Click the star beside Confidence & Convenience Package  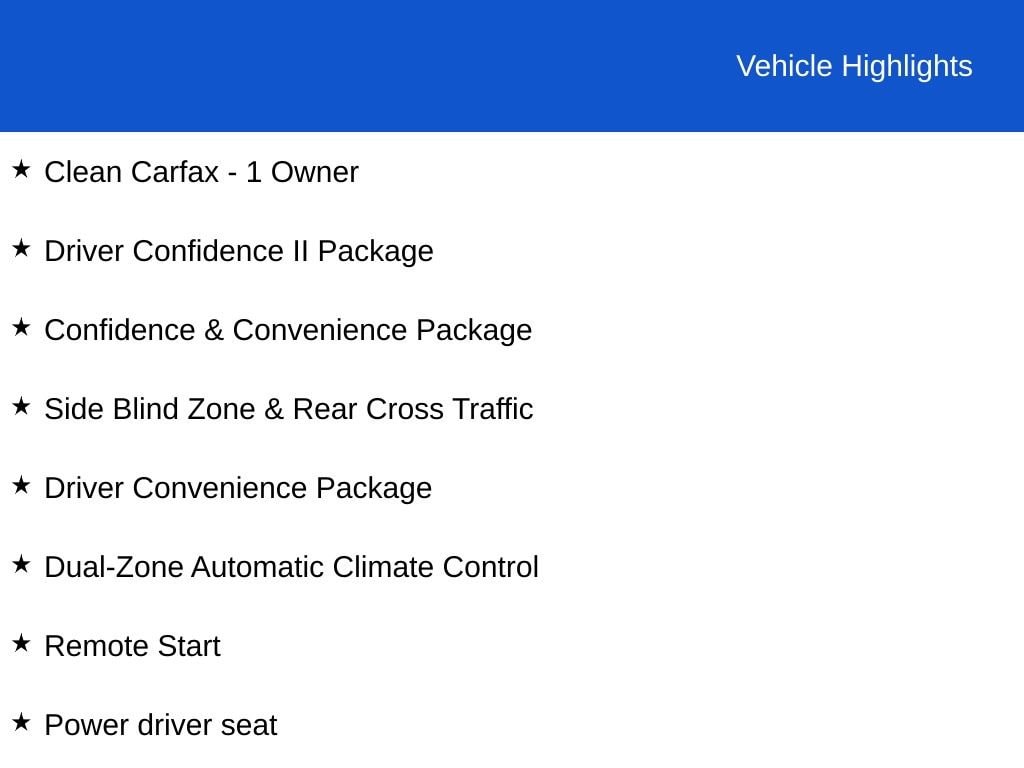(21, 327)
